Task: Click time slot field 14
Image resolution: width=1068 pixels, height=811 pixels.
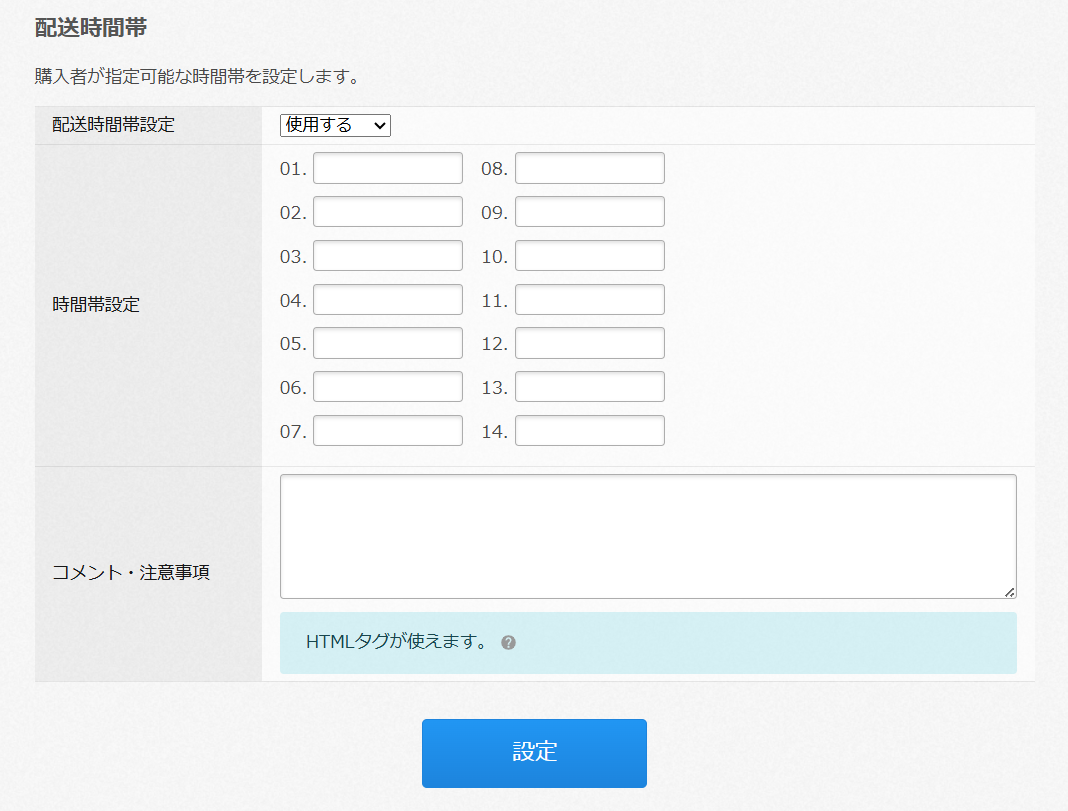Action: pos(589,431)
